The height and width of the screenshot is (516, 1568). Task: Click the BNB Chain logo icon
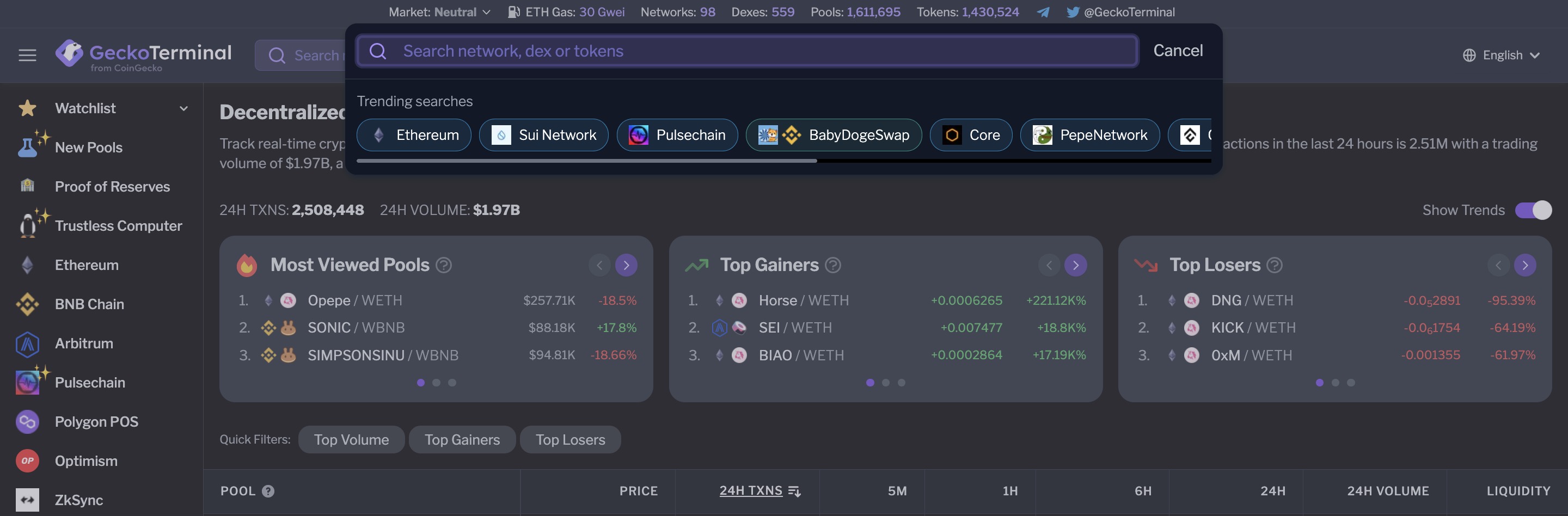27,304
